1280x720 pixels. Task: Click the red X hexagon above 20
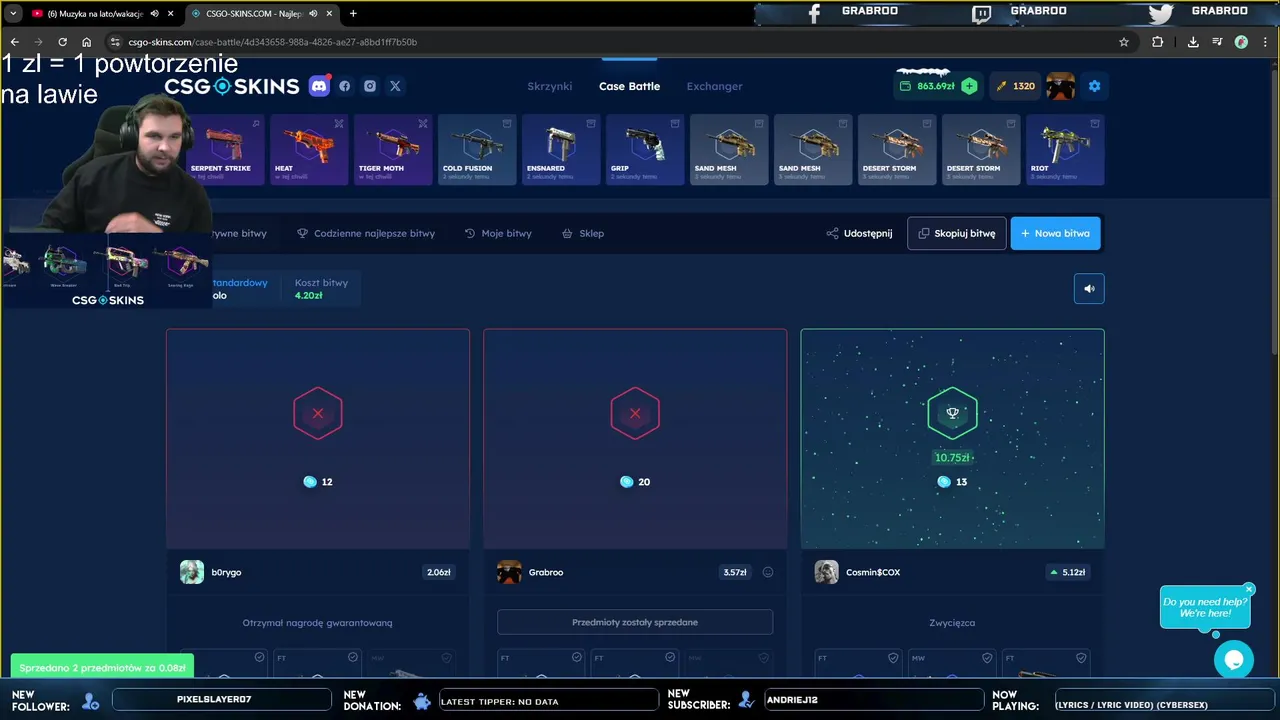click(x=635, y=413)
